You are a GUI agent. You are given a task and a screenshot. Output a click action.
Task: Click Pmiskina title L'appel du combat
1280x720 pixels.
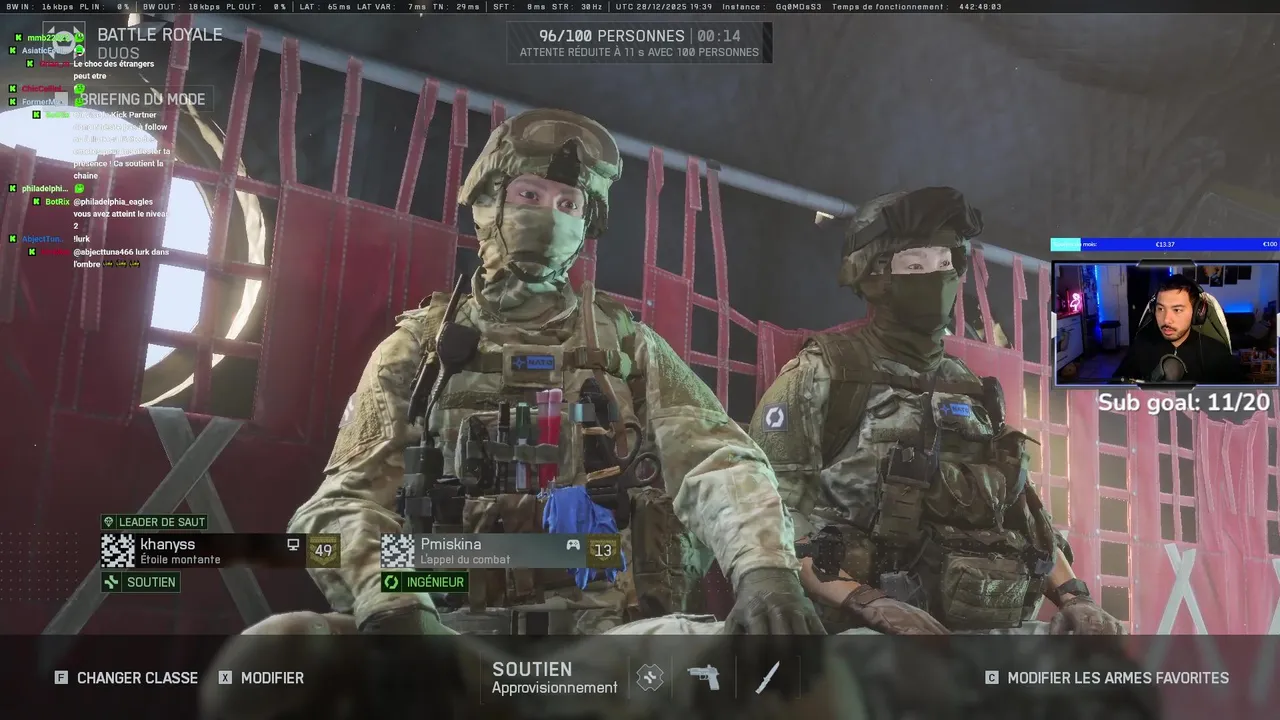click(465, 560)
